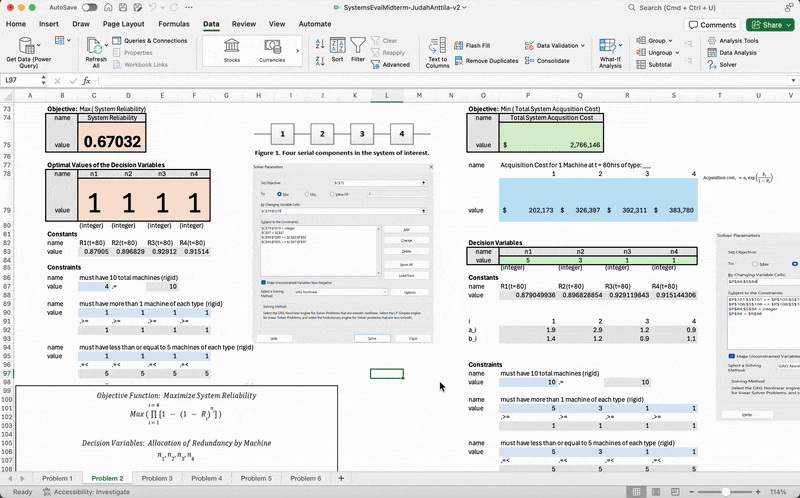Click Refresh All icon
The image size is (800, 498).
click(x=94, y=45)
